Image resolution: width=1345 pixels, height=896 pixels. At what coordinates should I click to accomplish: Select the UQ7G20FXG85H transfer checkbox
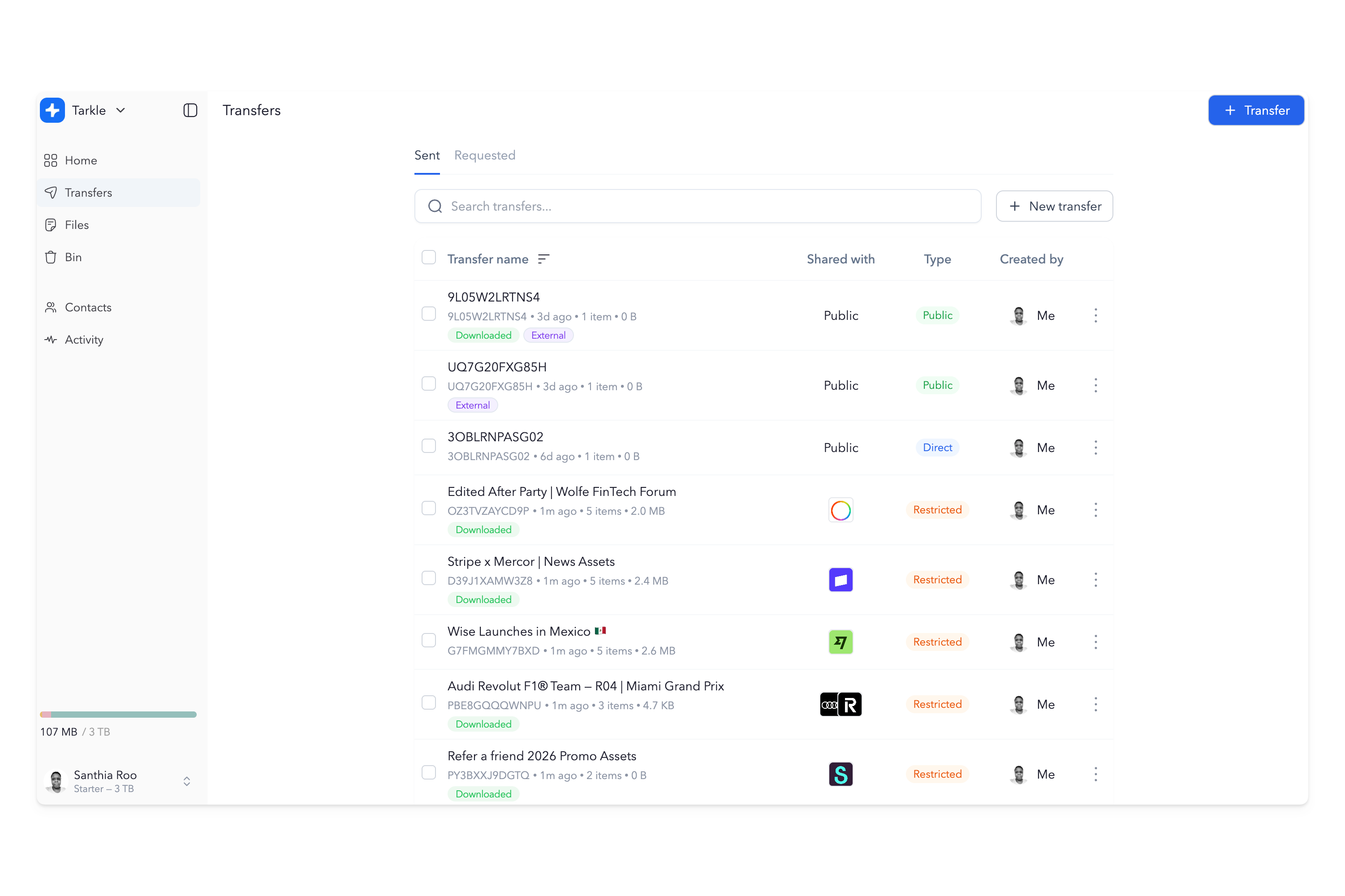pos(428,383)
